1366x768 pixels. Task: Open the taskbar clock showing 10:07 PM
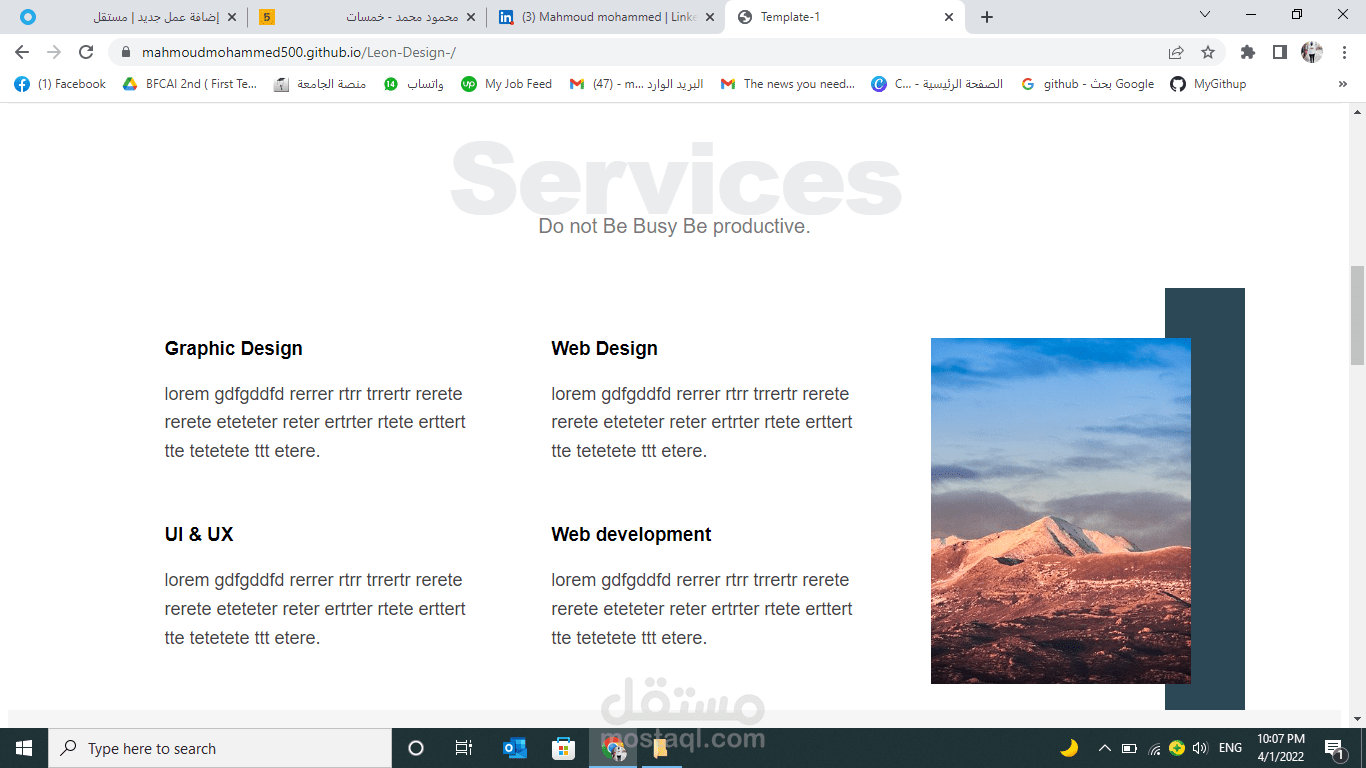pos(1281,748)
